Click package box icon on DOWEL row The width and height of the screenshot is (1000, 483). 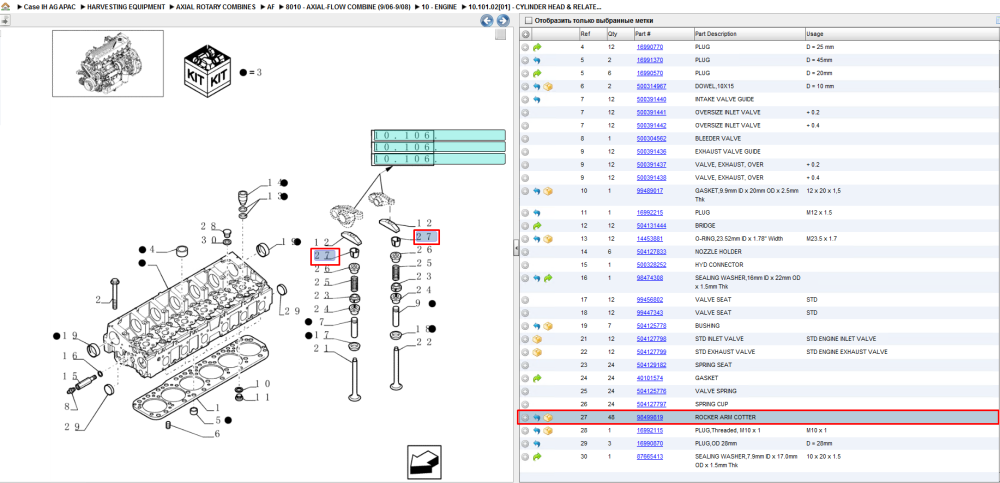tap(548, 86)
